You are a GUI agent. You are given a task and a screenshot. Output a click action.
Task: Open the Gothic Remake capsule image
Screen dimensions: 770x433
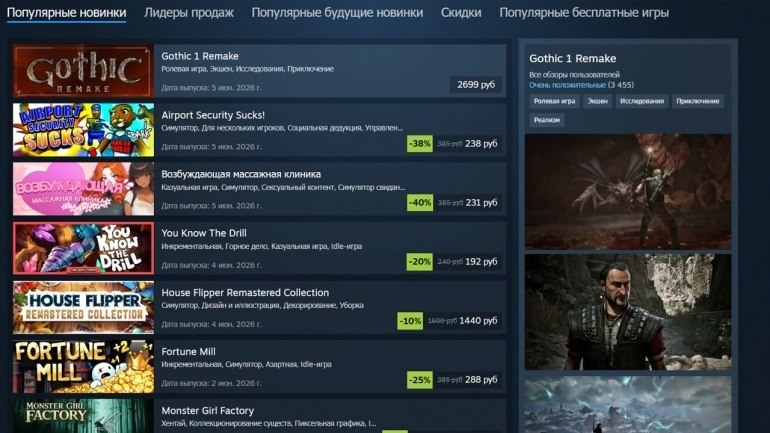[x=83, y=71]
